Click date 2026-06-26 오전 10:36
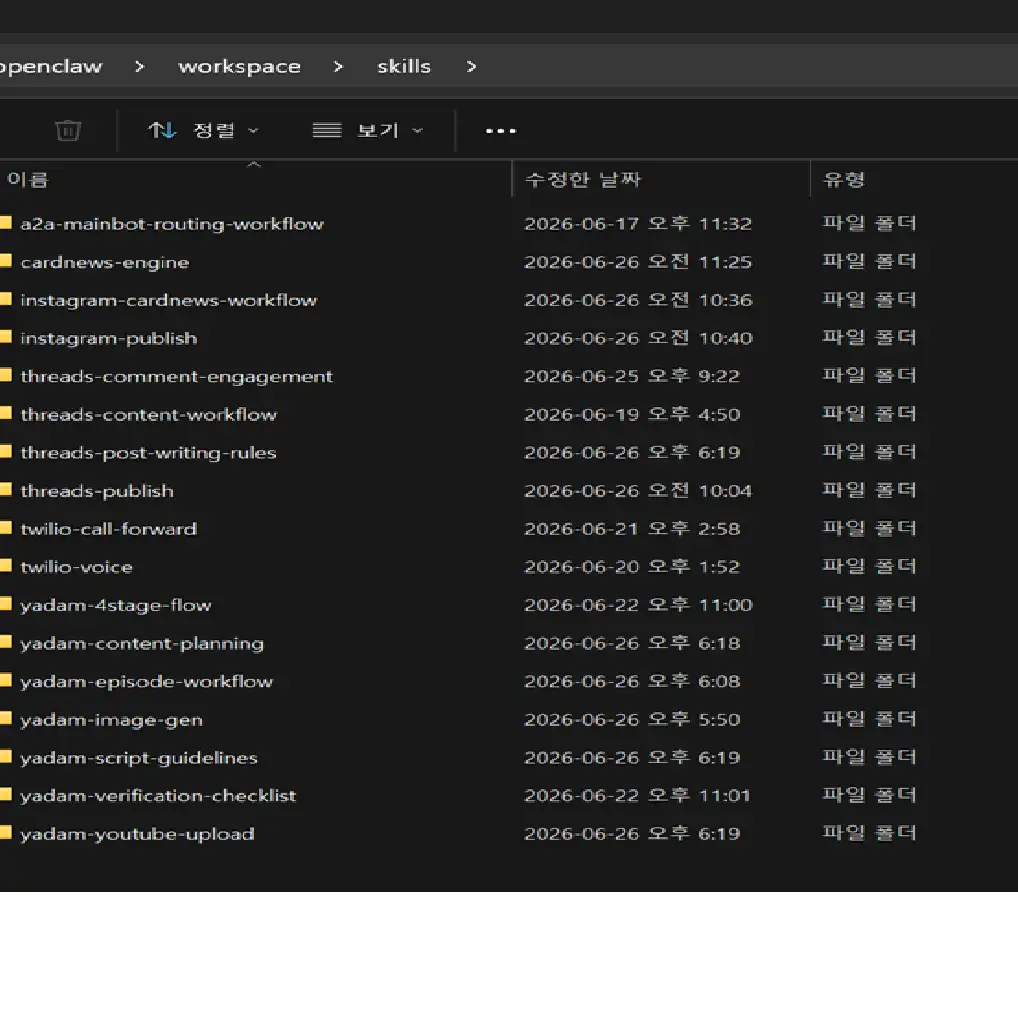The height and width of the screenshot is (1018, 1018). pyautogui.click(x=638, y=300)
